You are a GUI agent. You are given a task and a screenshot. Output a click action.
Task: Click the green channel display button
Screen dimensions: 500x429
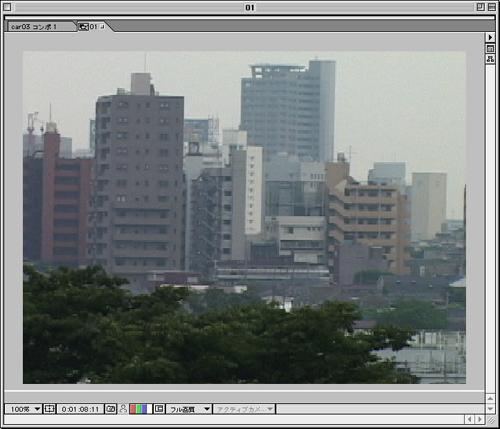click(139, 409)
